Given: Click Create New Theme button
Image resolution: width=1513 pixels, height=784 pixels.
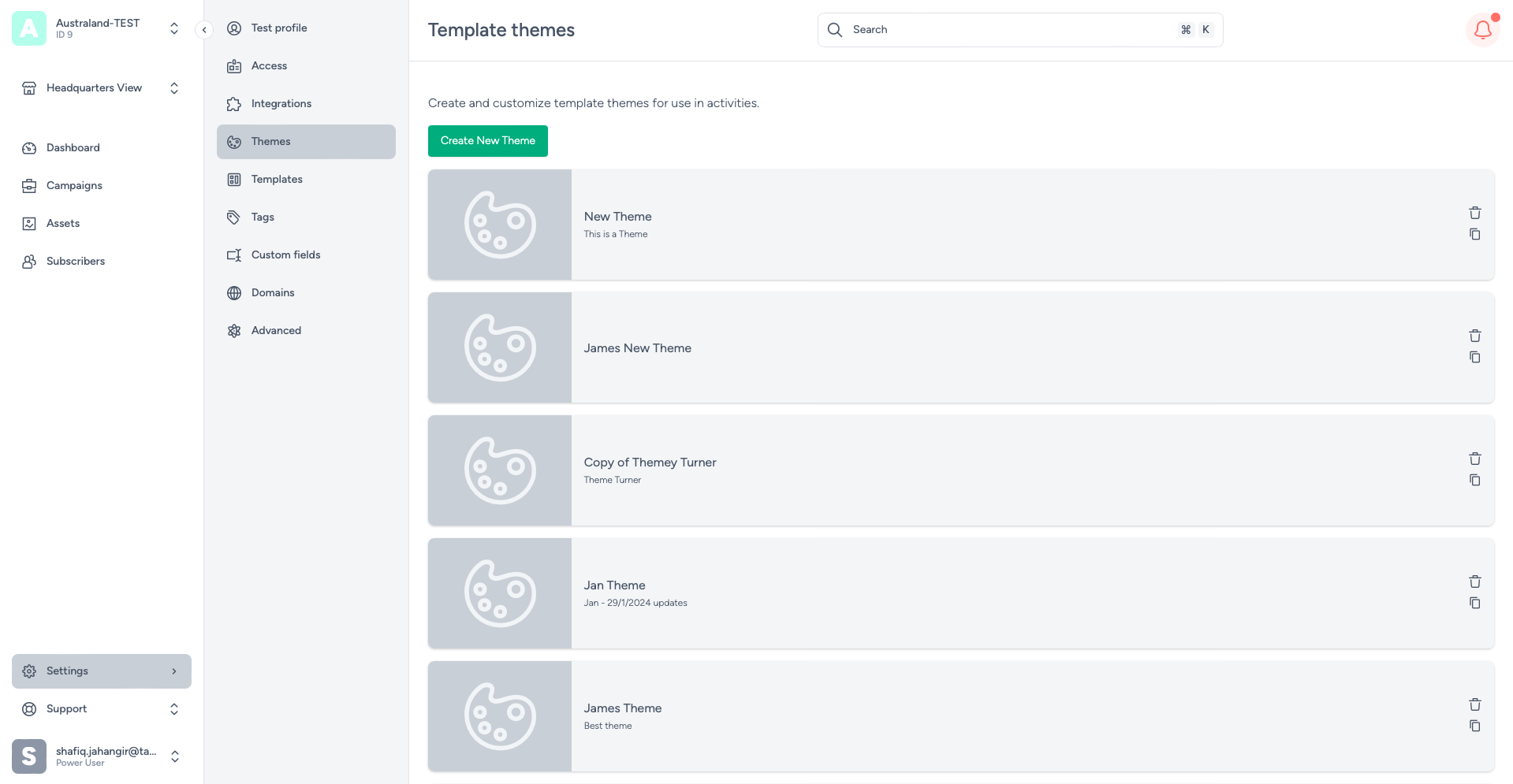Looking at the screenshot, I should [x=487, y=141].
